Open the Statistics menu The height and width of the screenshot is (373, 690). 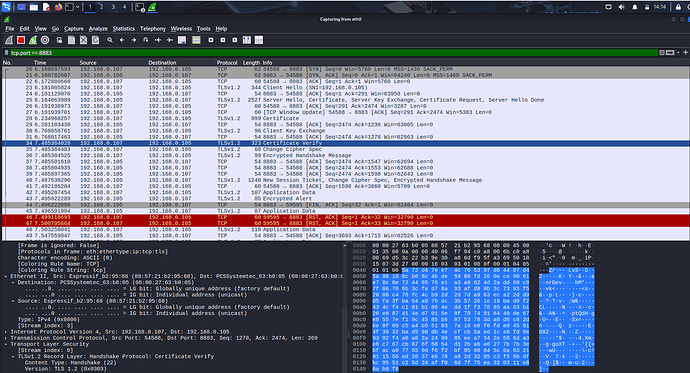[x=124, y=29]
